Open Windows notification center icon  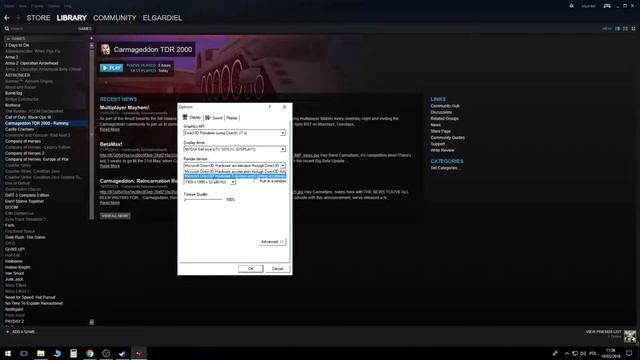tap(629, 353)
